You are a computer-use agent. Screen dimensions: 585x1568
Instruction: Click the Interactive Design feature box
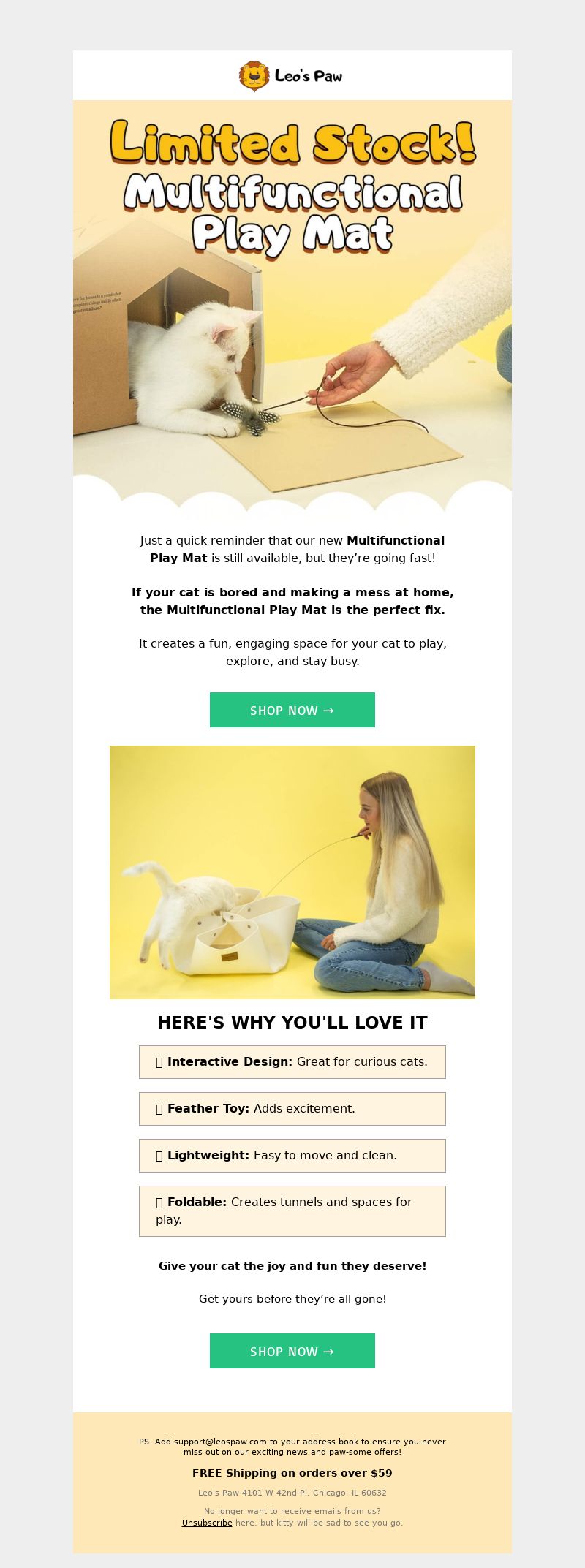[x=292, y=1062]
